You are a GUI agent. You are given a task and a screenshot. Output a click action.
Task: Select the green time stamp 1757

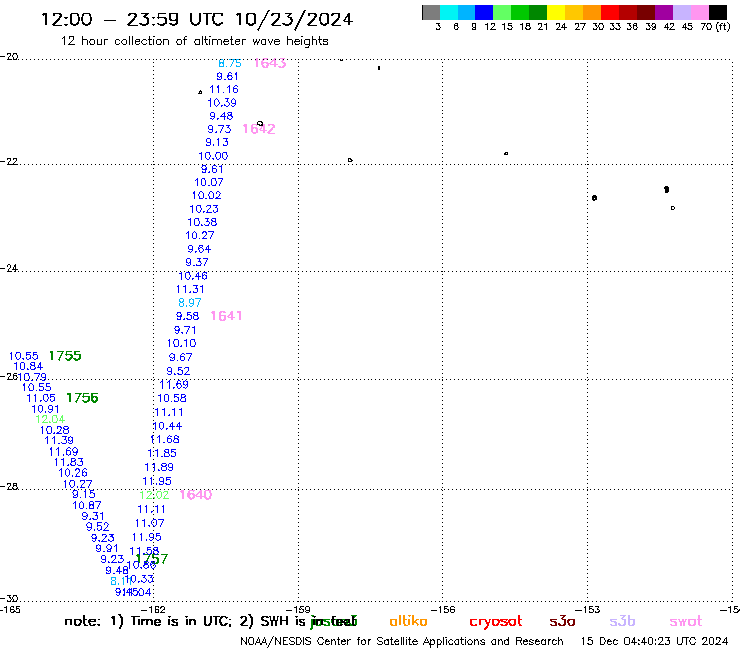tap(152, 559)
